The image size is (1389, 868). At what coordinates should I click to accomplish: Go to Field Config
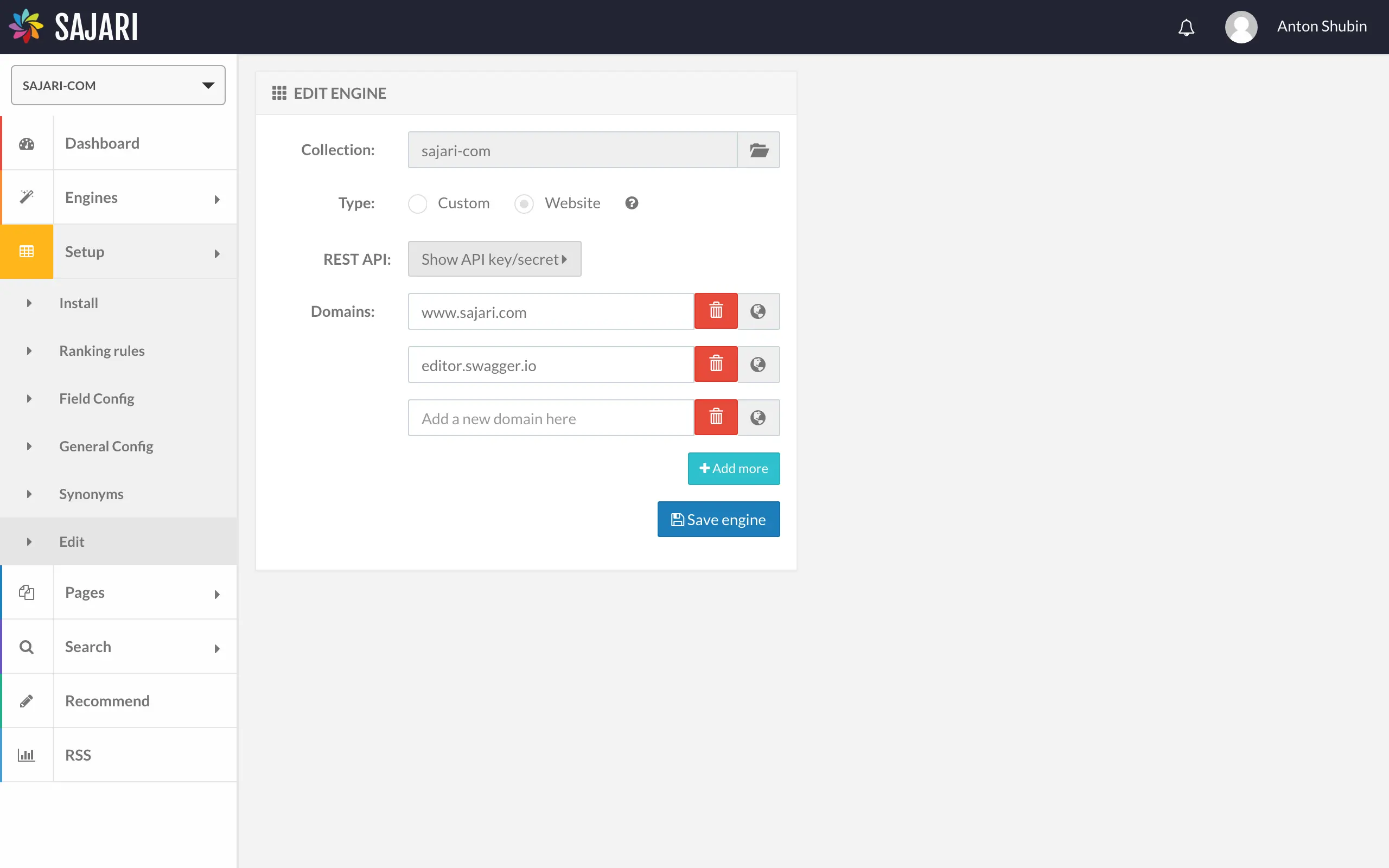pos(119,398)
